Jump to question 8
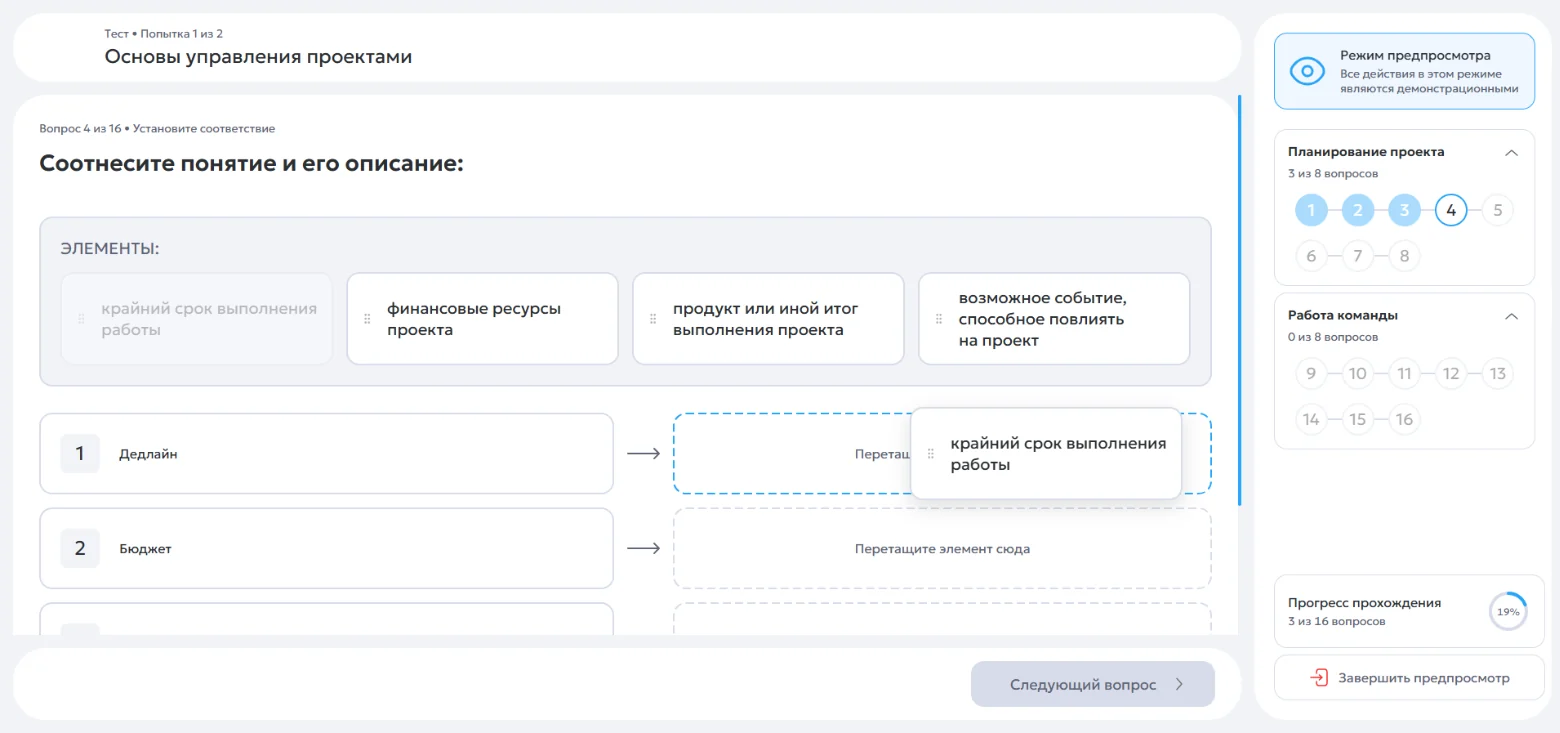The image size is (1560, 733). [1404, 256]
